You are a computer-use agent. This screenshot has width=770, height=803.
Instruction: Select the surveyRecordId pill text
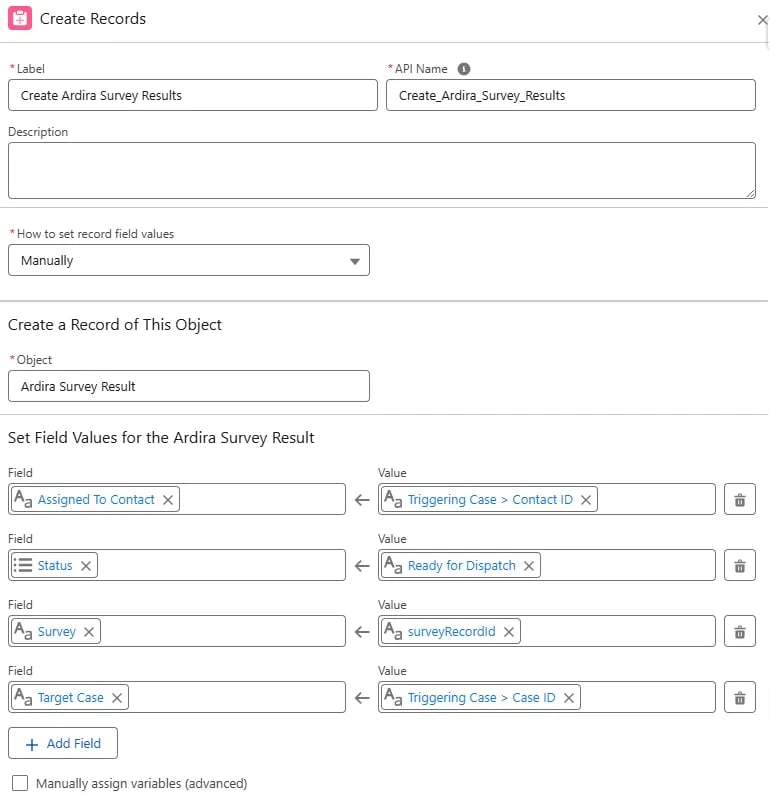[x=452, y=631]
